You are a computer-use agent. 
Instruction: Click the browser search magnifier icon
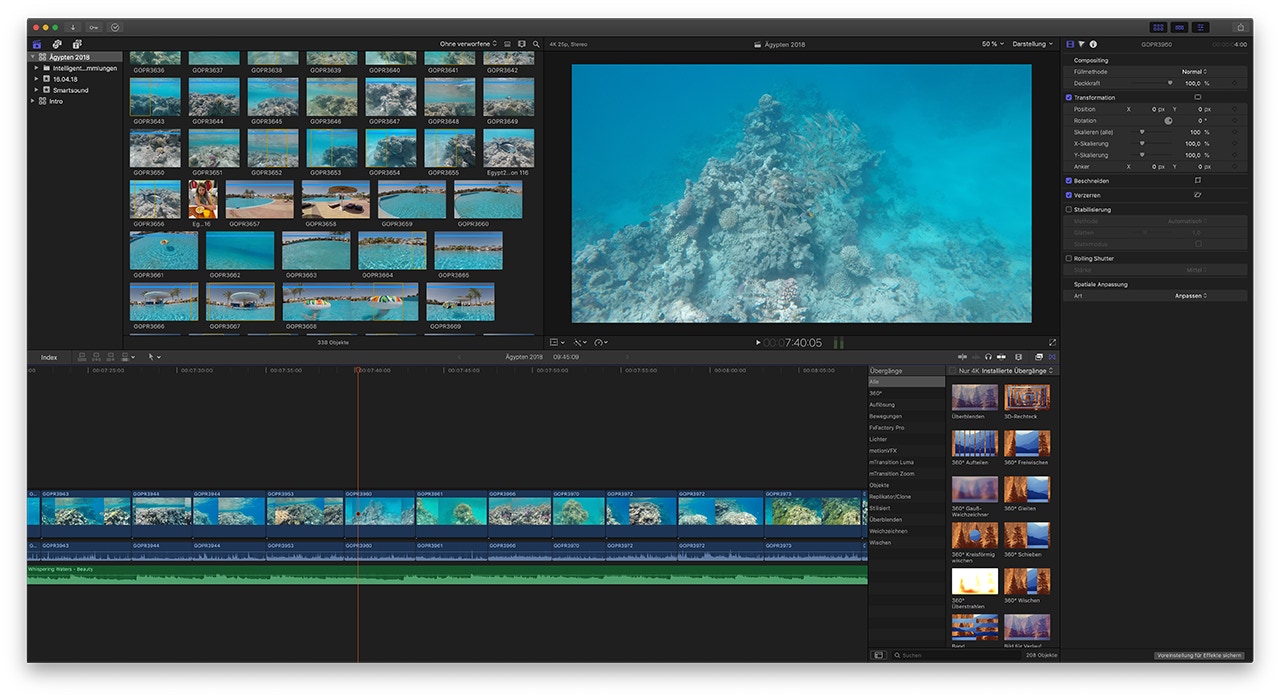click(536, 44)
